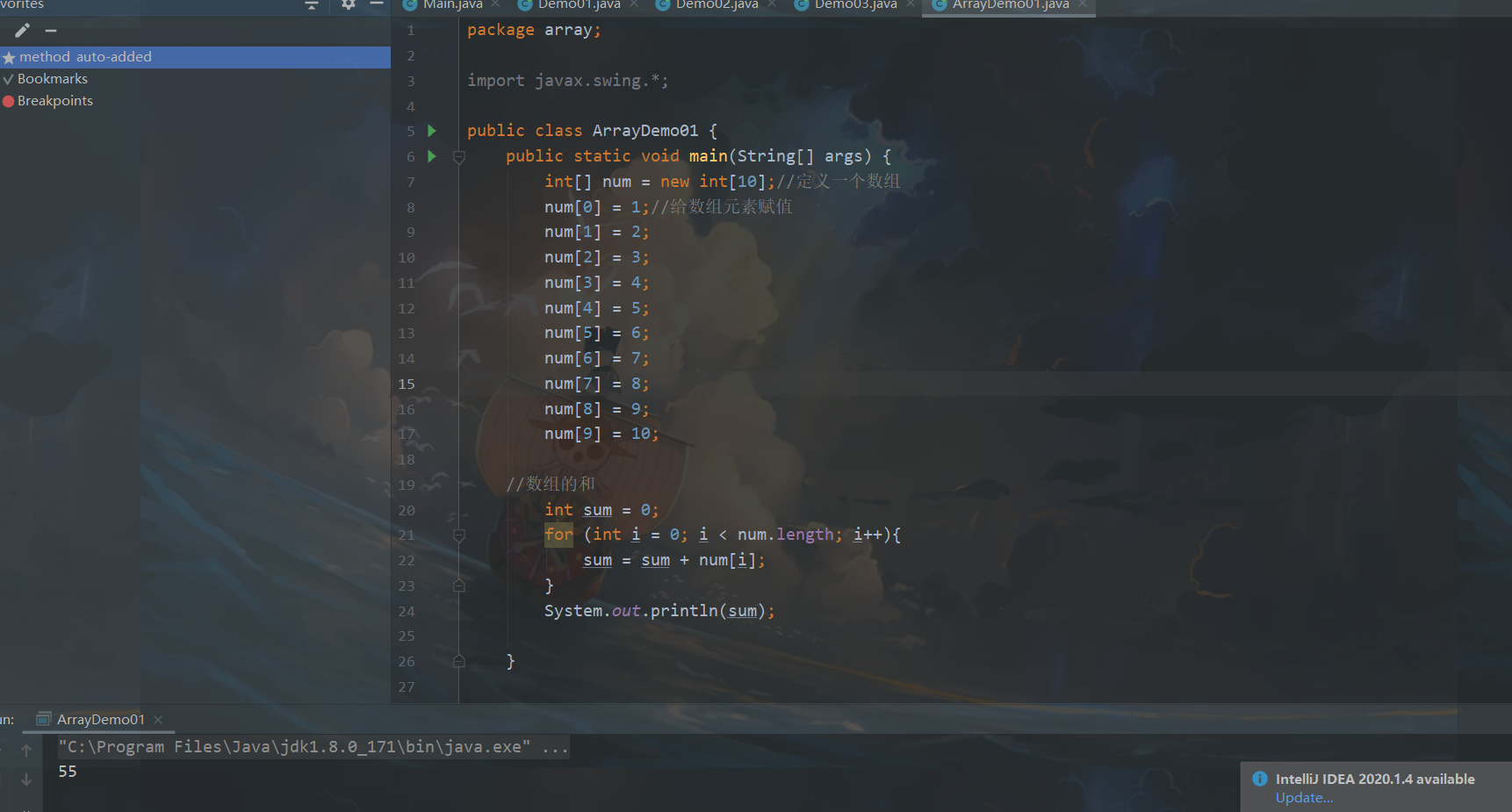Click the fold end marker at line 23

coord(458,586)
